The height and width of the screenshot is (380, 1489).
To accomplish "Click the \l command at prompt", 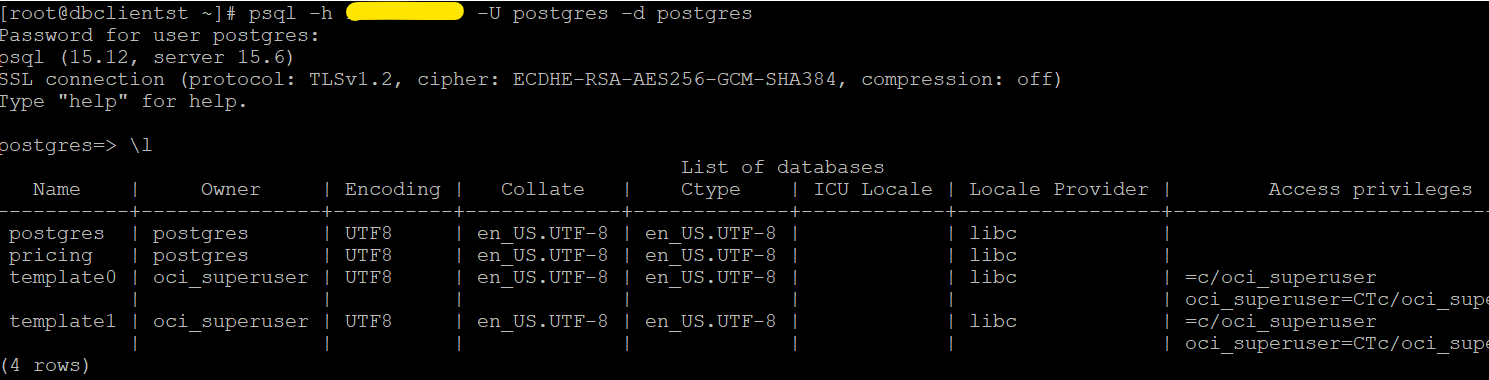I will pyautogui.click(x=140, y=145).
